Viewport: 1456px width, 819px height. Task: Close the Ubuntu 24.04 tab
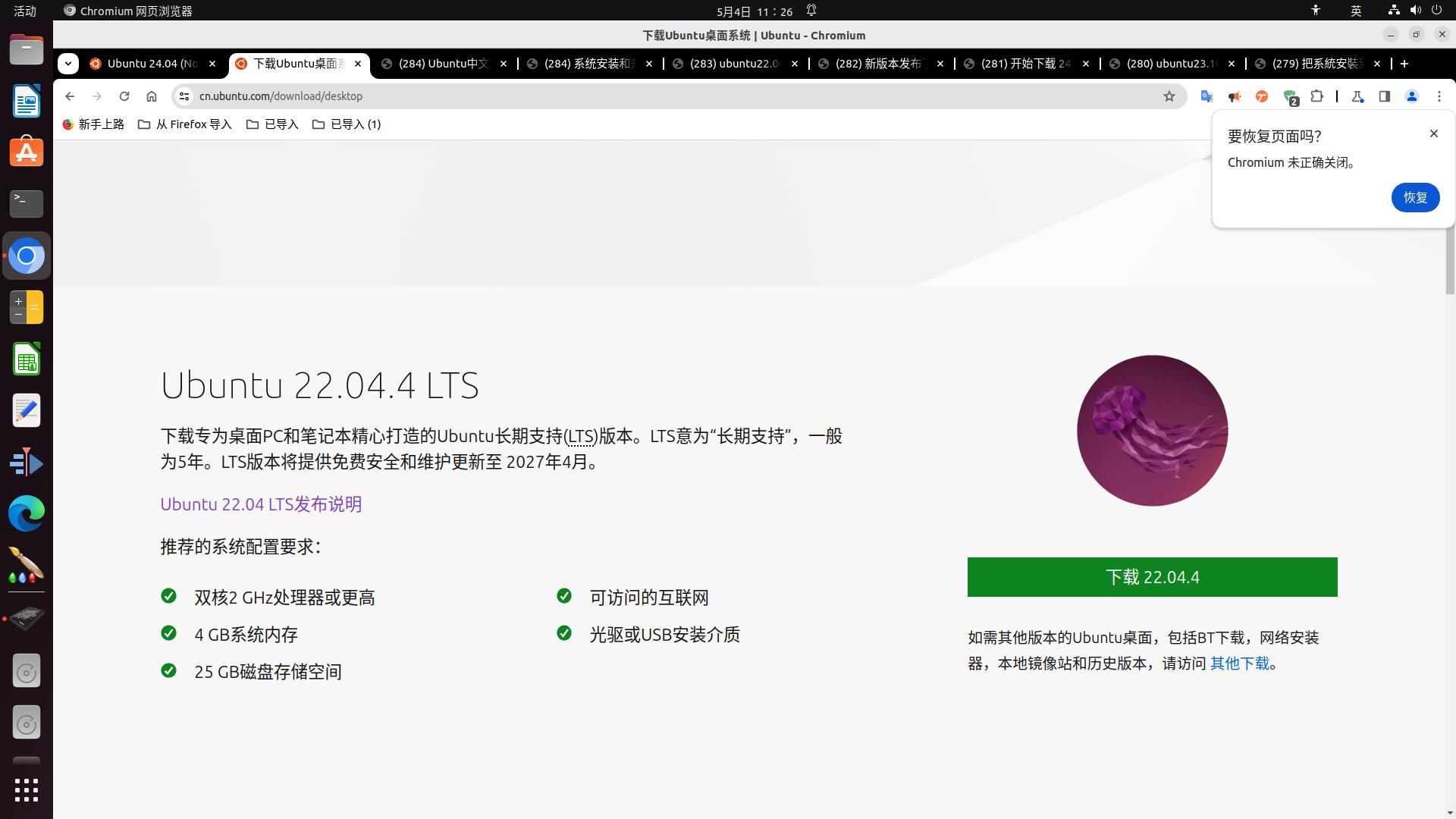(x=212, y=64)
